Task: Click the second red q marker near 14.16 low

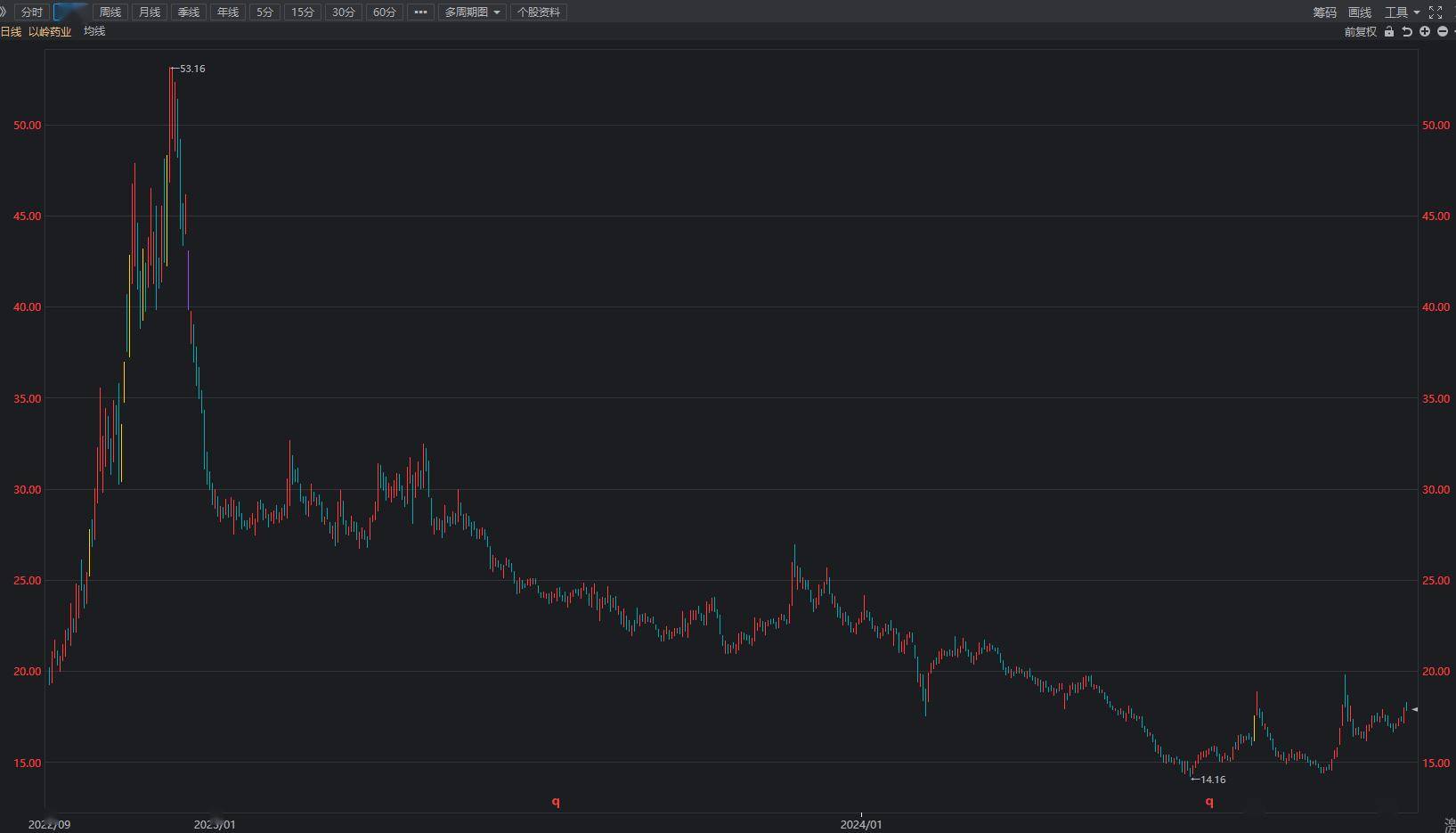Action: click(1209, 802)
